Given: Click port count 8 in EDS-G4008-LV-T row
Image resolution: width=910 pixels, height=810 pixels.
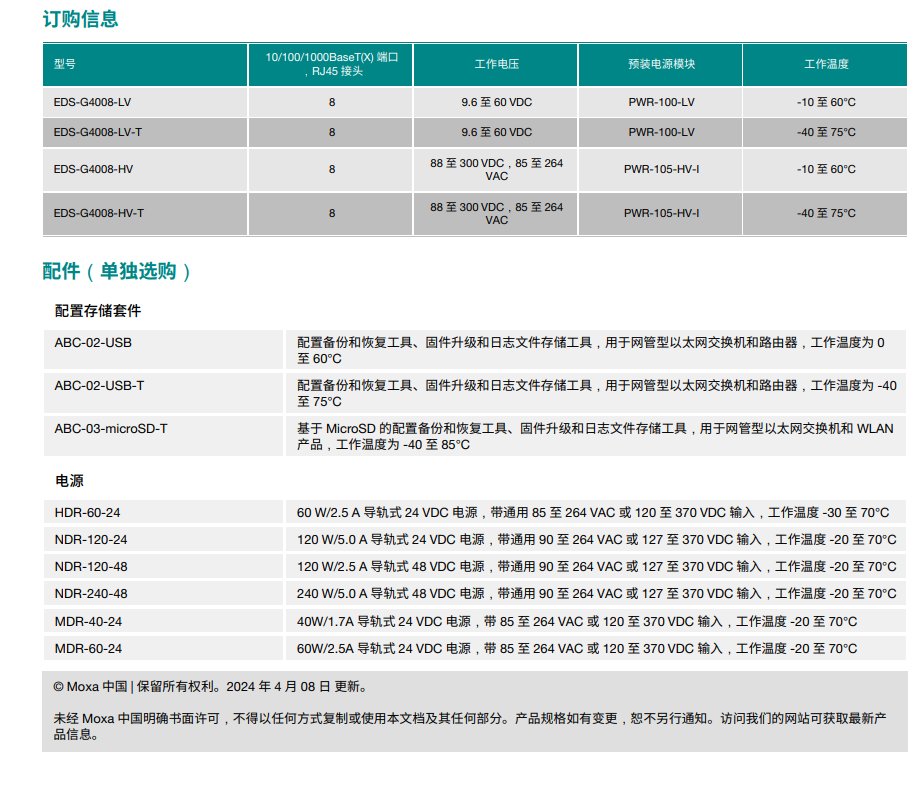Looking at the screenshot, I should coord(332,132).
